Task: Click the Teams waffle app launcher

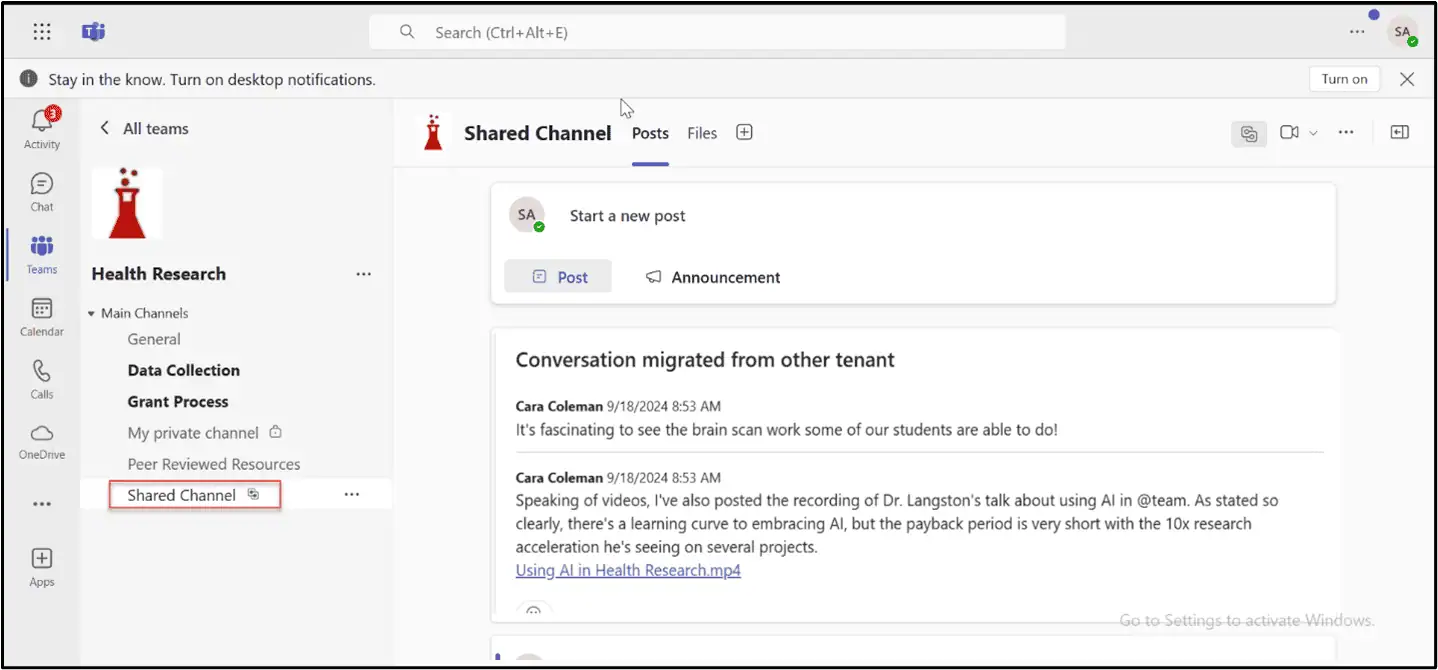Action: click(41, 31)
